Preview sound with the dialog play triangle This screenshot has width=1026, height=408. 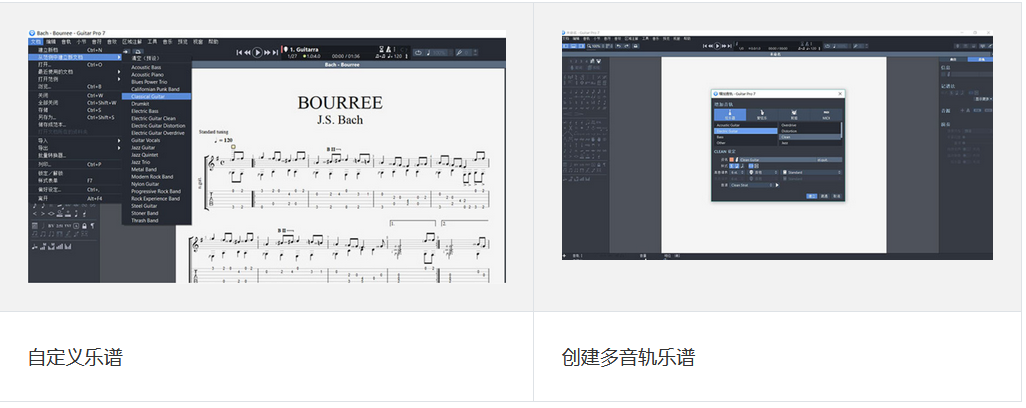777,185
